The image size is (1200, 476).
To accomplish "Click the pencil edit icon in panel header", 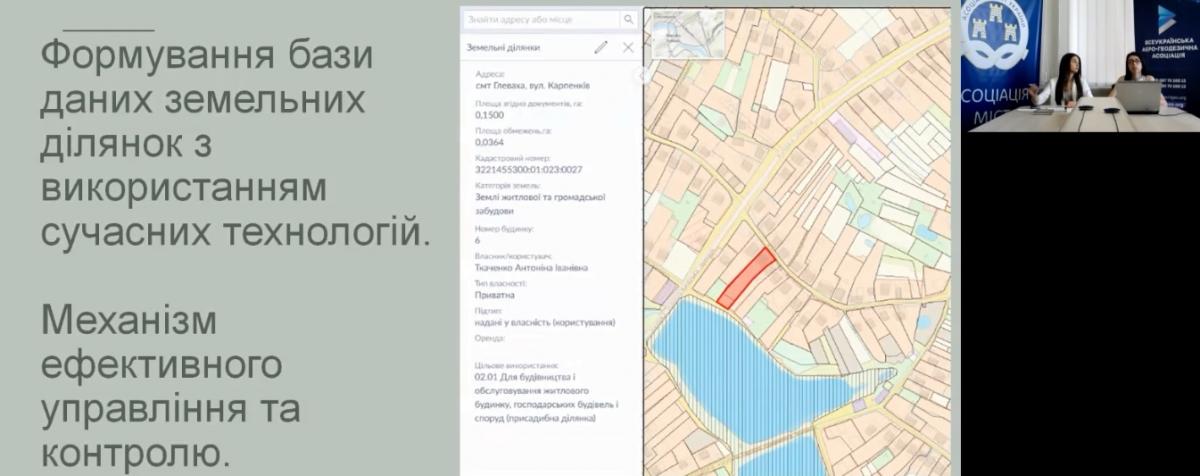I will coord(600,47).
